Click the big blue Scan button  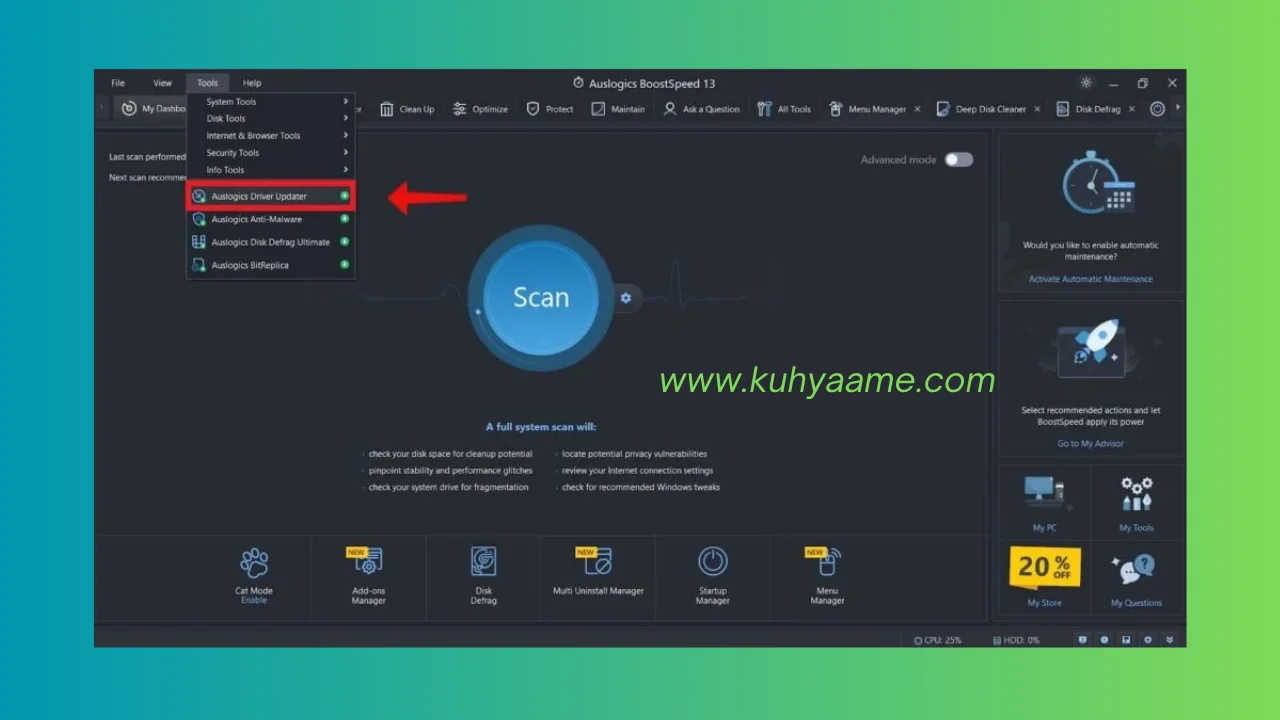pos(541,298)
